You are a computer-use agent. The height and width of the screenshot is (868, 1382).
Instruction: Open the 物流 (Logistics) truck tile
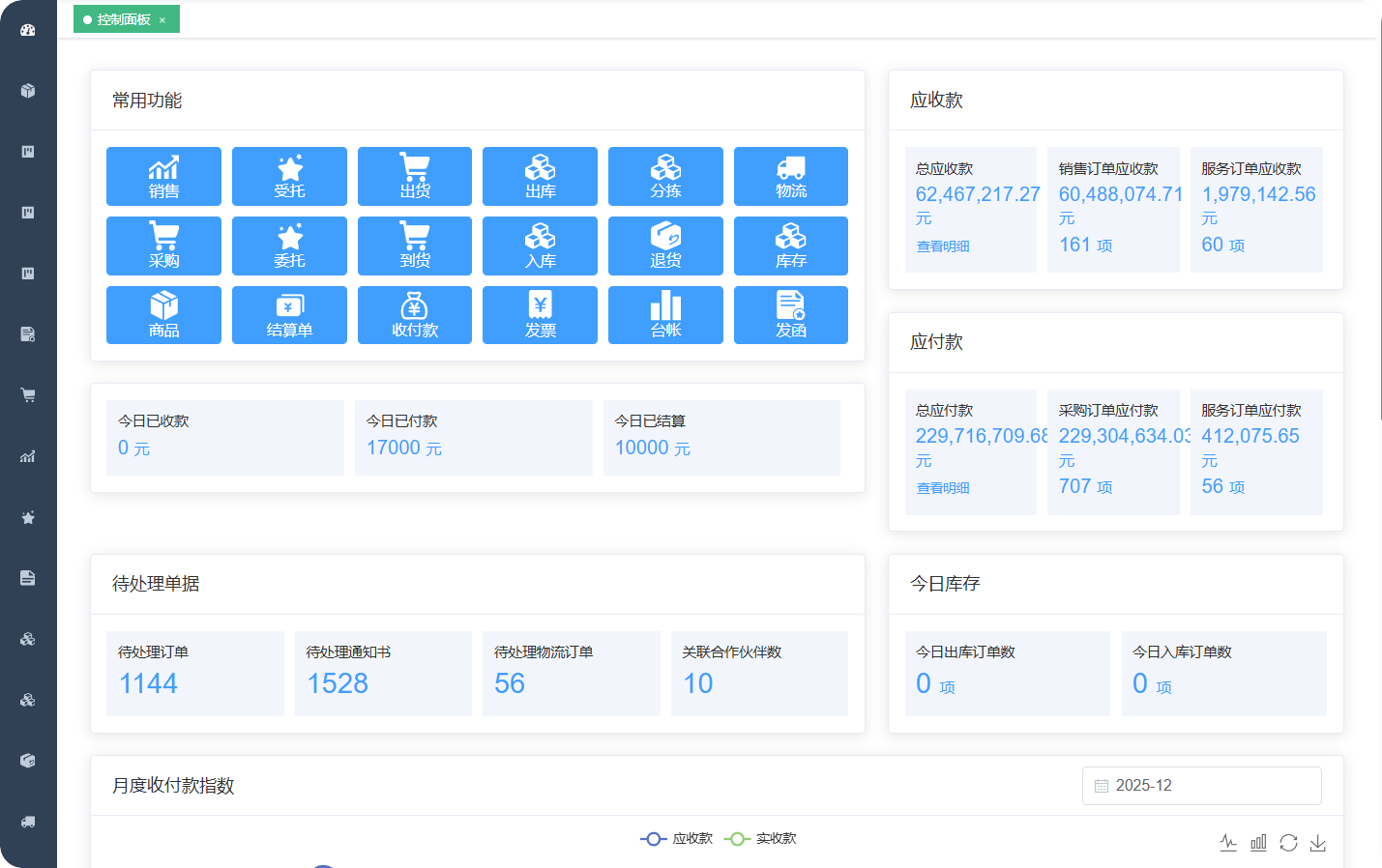790,176
